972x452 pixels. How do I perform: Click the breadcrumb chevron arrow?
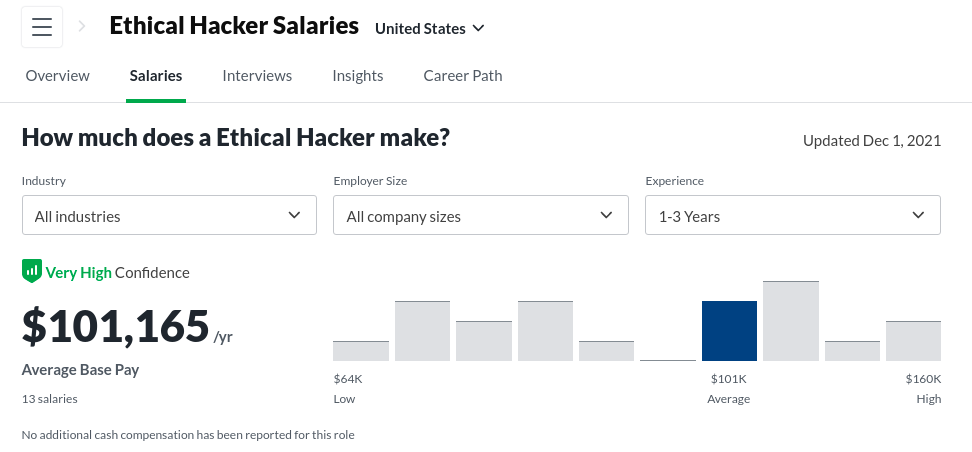[x=82, y=27]
